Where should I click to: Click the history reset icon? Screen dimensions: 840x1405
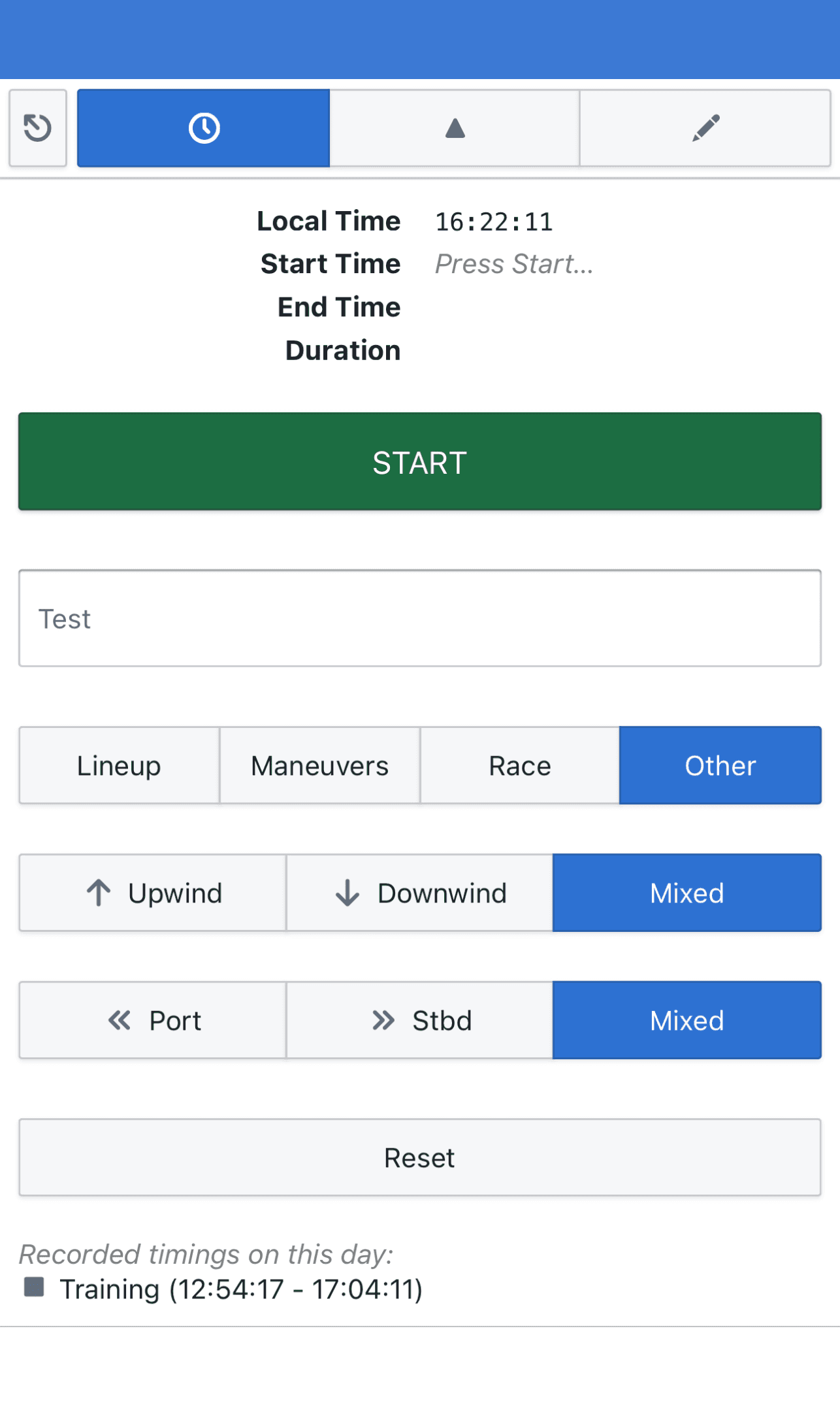pyautogui.click(x=37, y=128)
